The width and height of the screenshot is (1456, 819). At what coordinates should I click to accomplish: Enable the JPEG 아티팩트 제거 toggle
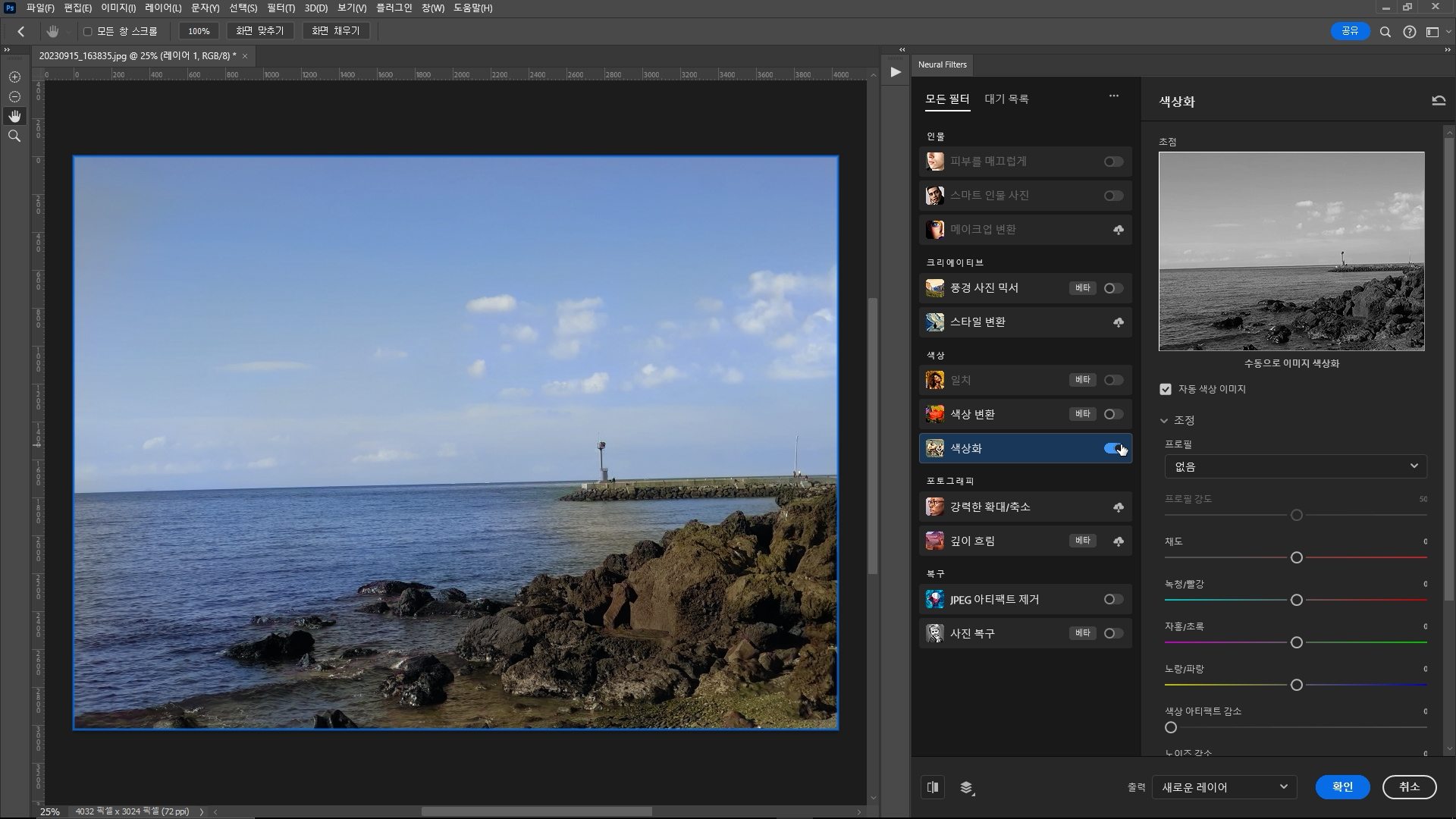(x=1113, y=599)
